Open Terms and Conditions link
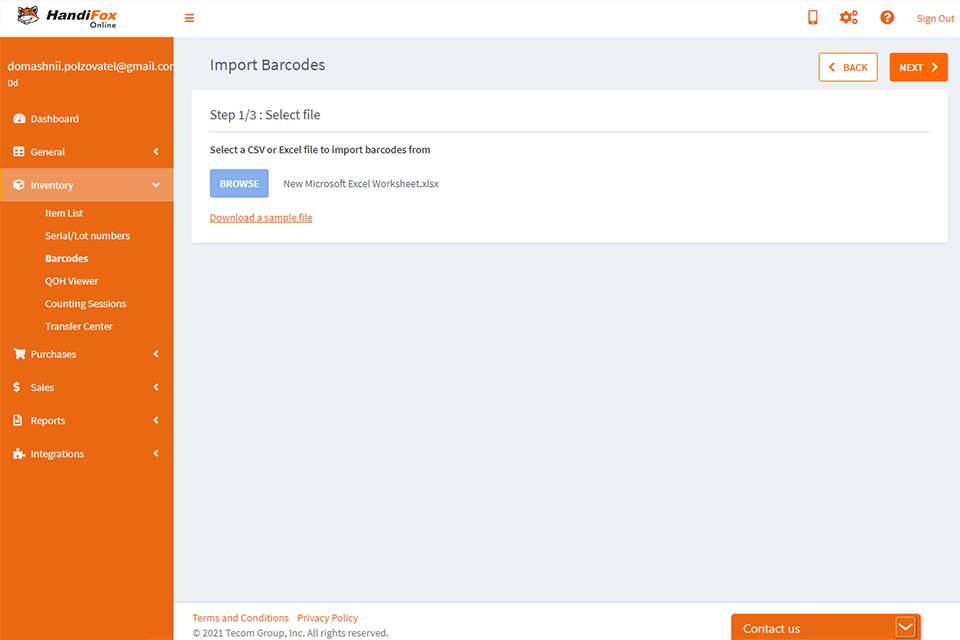The image size is (960, 640). tap(241, 617)
